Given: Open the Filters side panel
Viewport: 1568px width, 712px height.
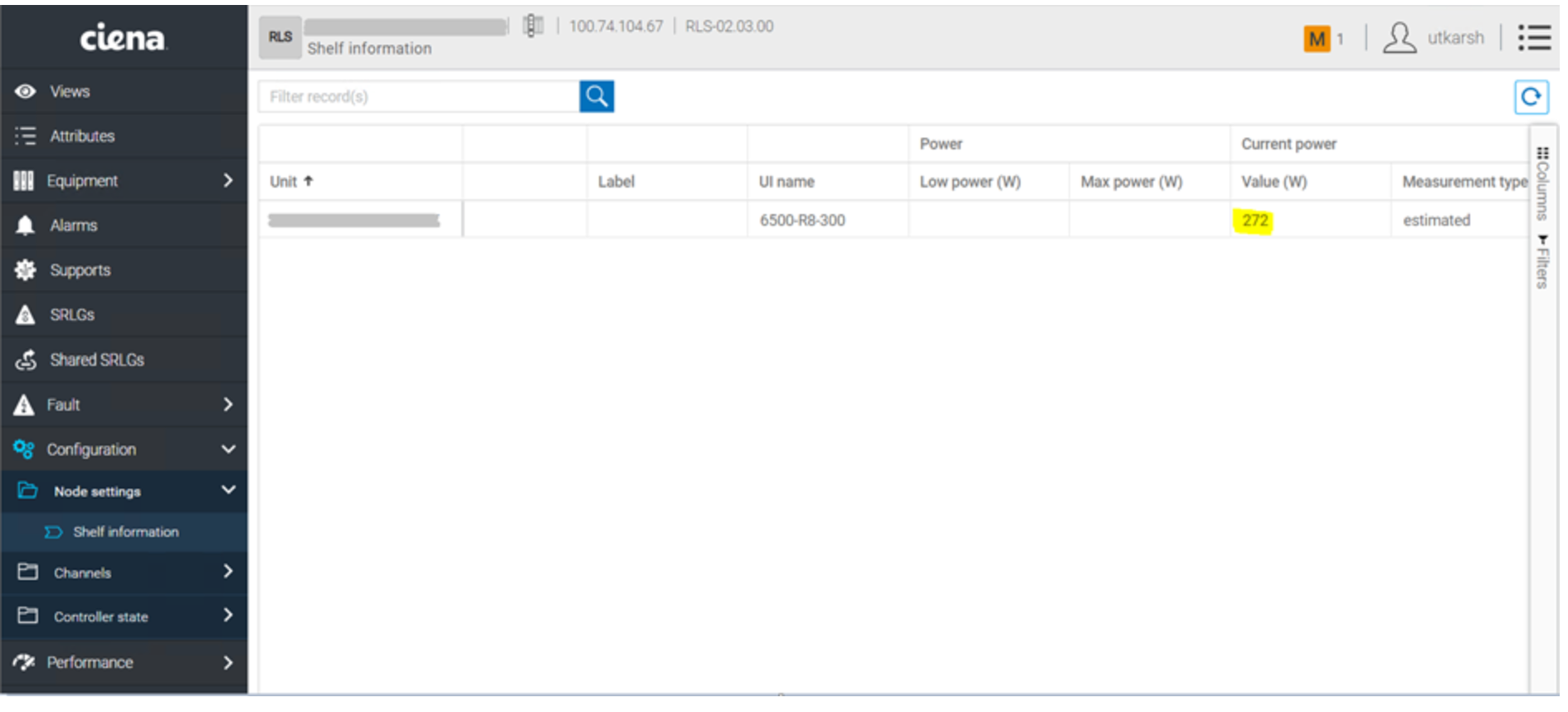Looking at the screenshot, I should [x=1542, y=262].
